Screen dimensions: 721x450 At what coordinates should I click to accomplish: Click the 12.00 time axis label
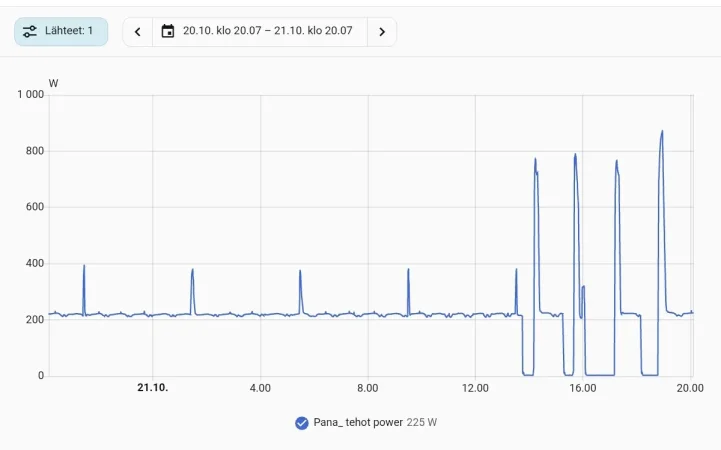point(475,388)
